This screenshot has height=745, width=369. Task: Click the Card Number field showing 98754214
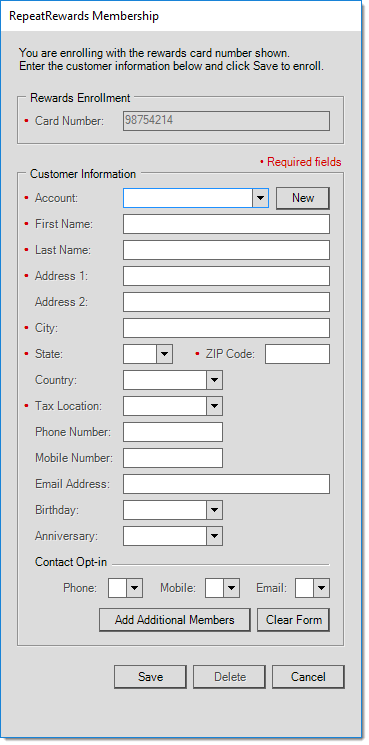pyautogui.click(x=226, y=121)
